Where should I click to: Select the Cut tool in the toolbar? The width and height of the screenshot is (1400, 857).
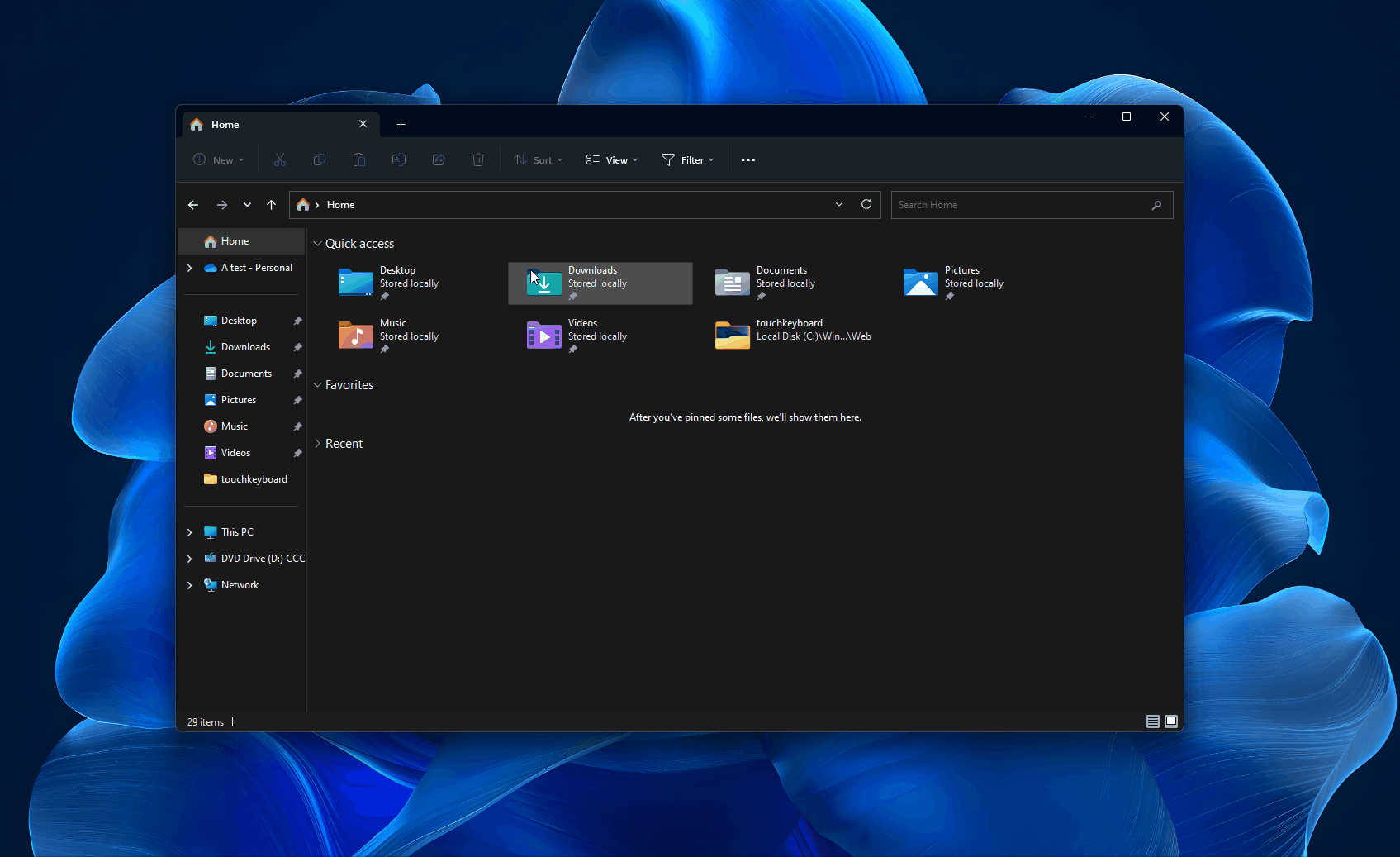[280, 159]
